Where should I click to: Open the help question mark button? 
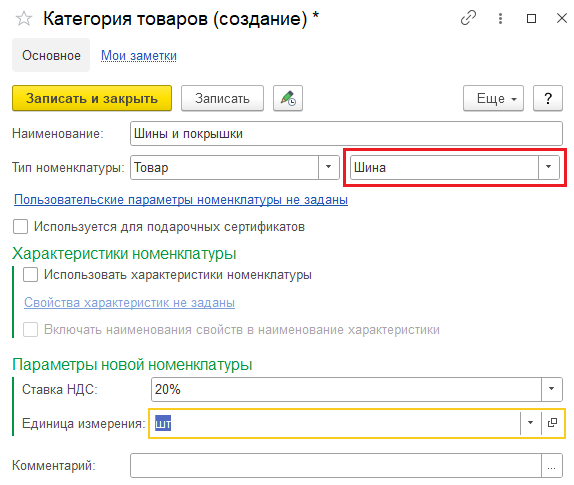548,98
